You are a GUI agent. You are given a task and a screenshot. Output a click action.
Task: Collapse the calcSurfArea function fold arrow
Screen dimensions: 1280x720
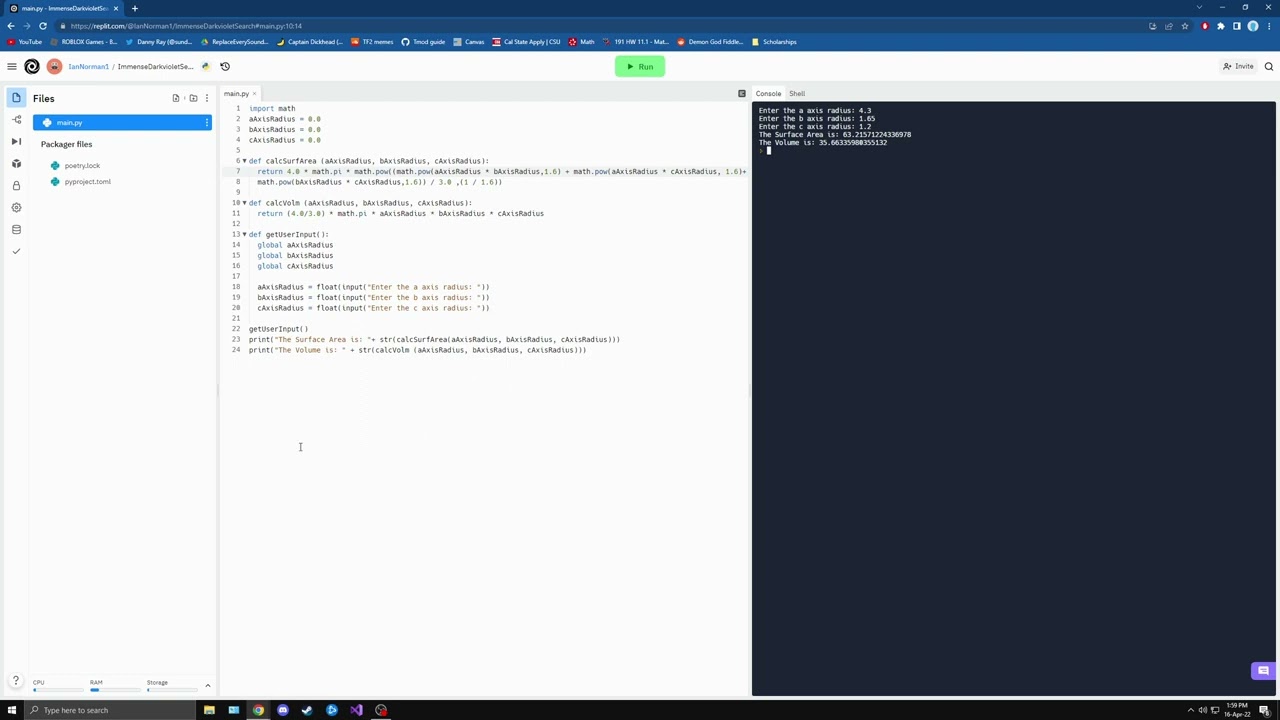[244, 161]
